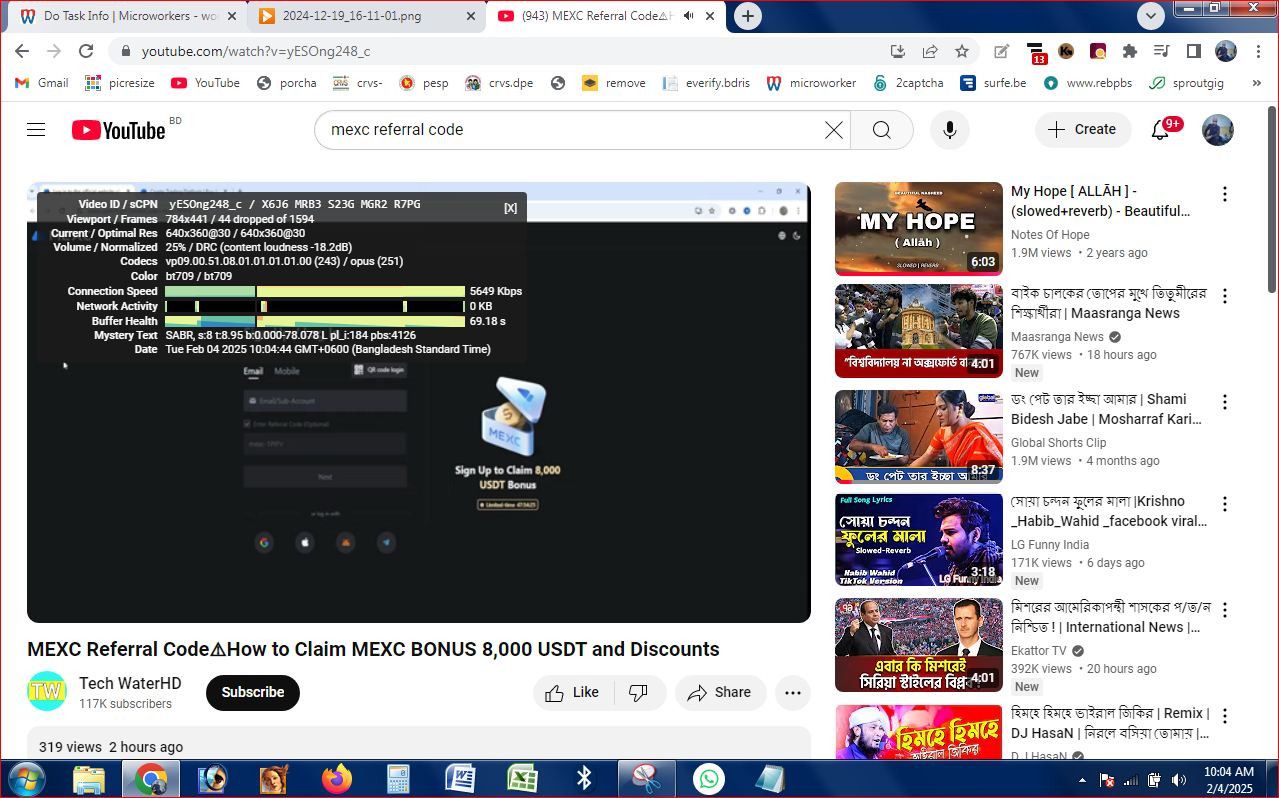Open options for the Global Shorts Clip video
1279x798 pixels.
[x=1224, y=402]
